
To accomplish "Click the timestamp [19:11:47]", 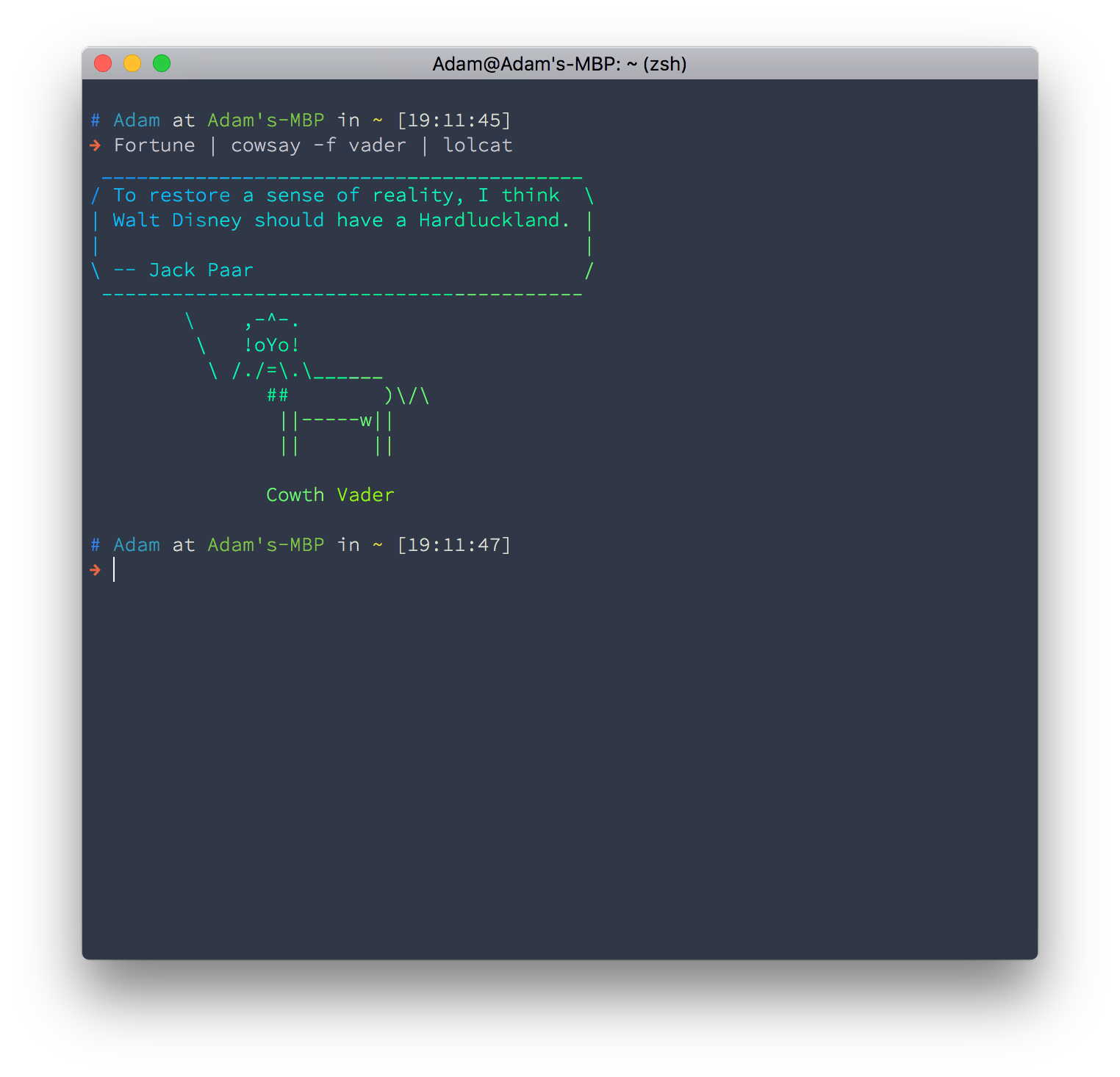I will [454, 545].
